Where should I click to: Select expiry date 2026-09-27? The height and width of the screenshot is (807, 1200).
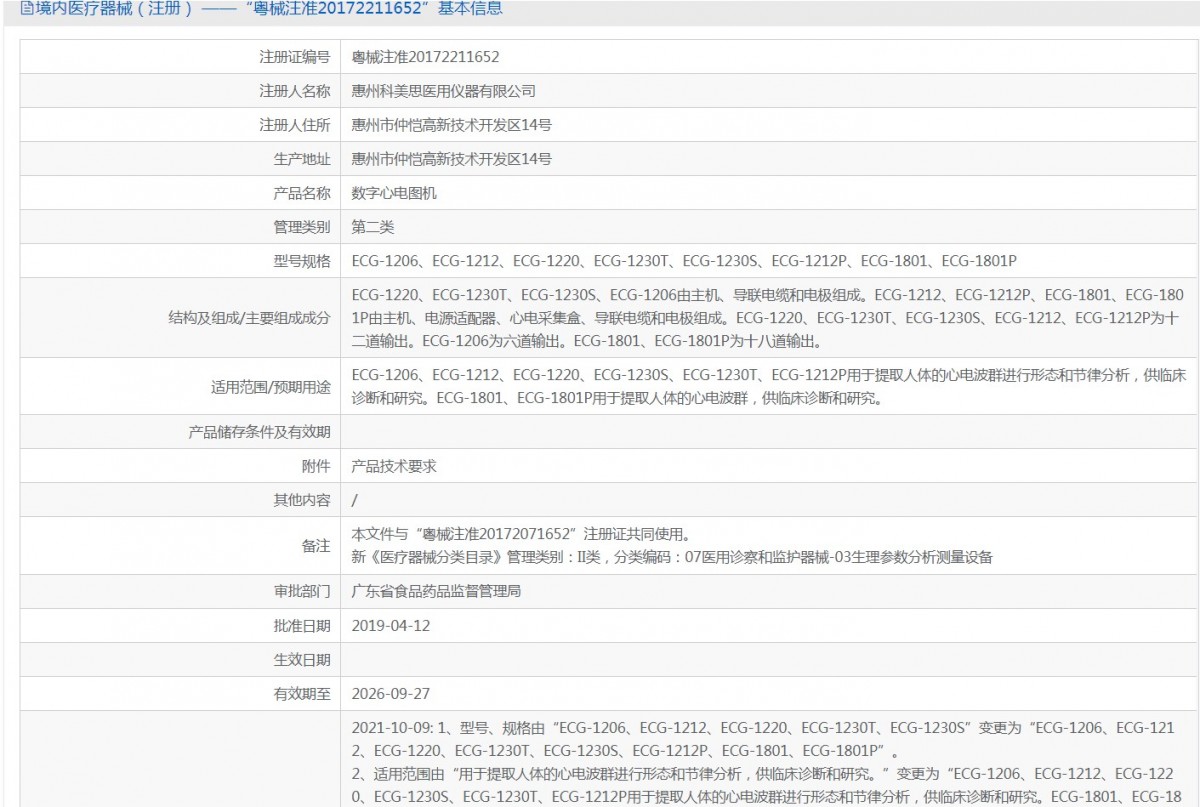coord(391,693)
